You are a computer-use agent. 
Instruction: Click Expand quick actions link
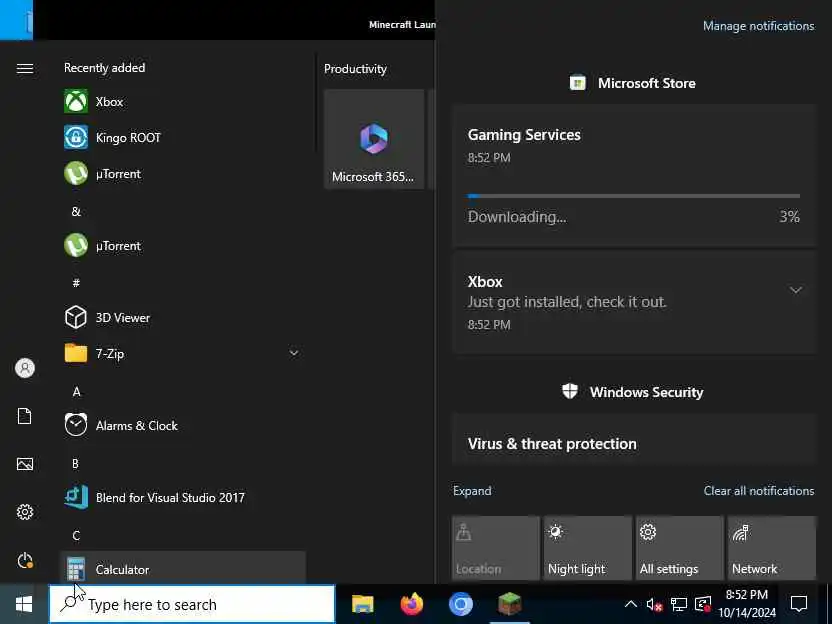[x=472, y=491]
